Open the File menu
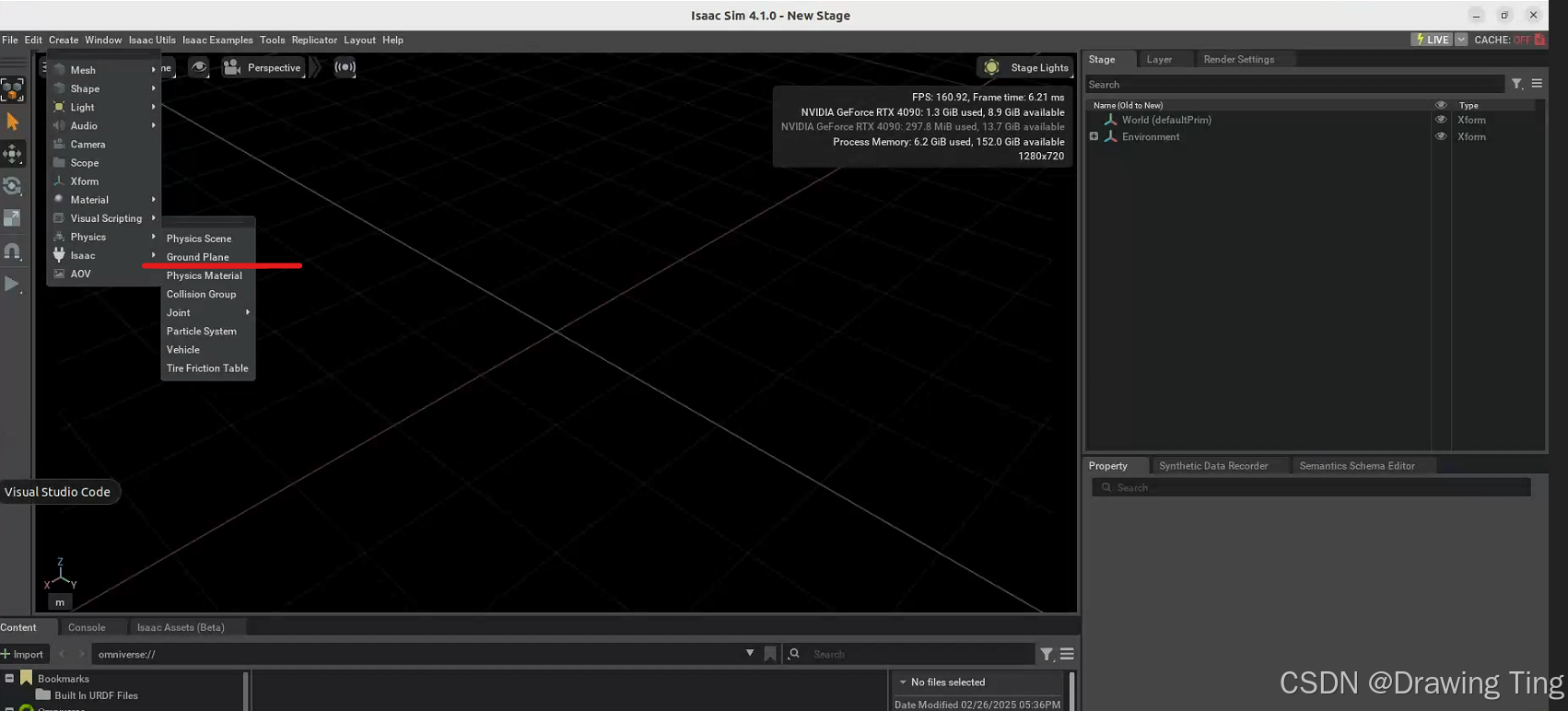The width and height of the screenshot is (1568, 711). [x=10, y=40]
